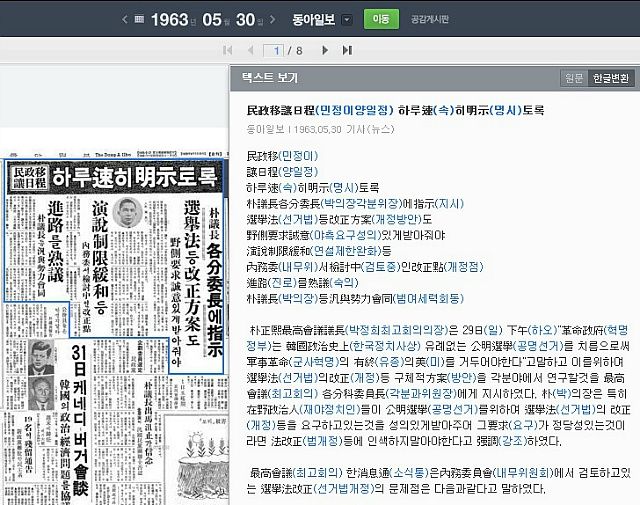Open the calendar date picker icon
Viewport: 640px width, 505px height.
139,19
